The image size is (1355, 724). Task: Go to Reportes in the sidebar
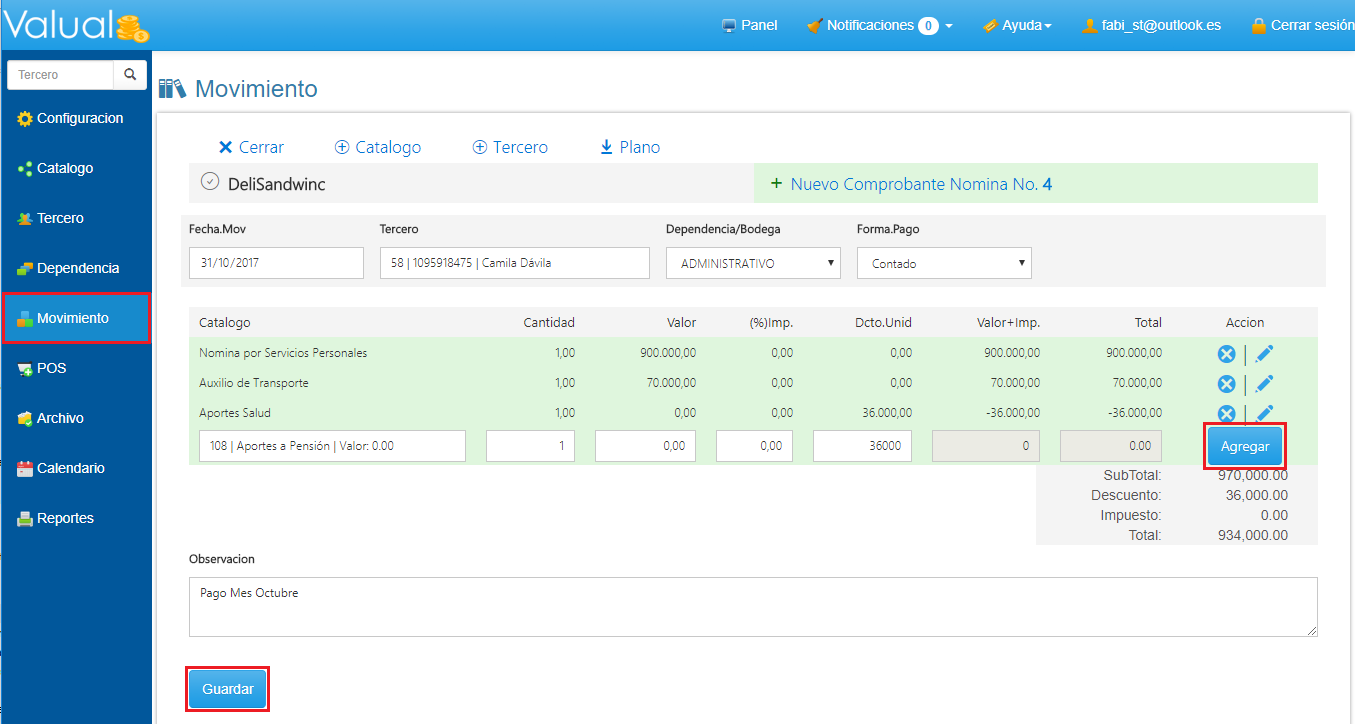[x=65, y=518]
